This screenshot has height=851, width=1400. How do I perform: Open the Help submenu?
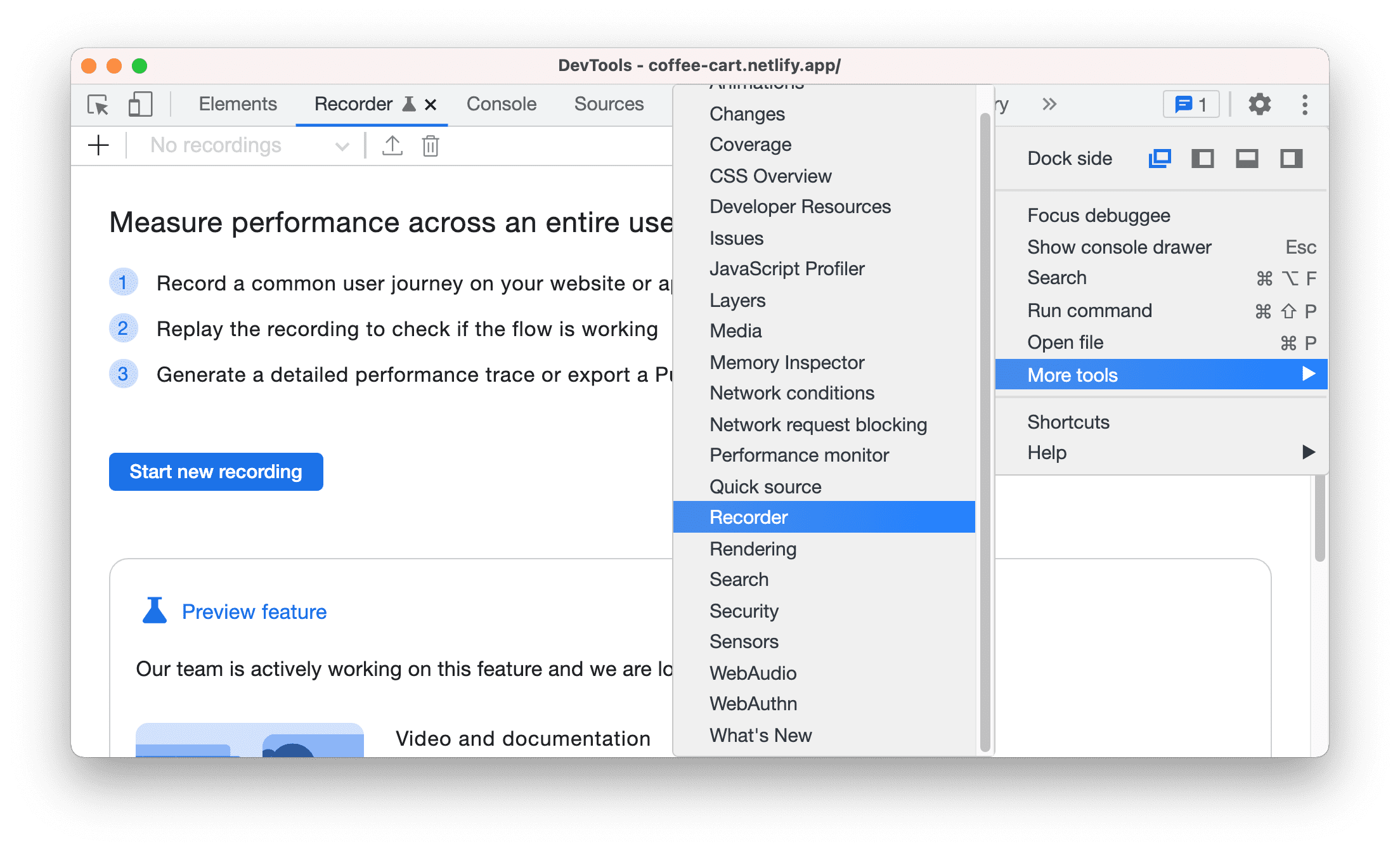click(1166, 451)
